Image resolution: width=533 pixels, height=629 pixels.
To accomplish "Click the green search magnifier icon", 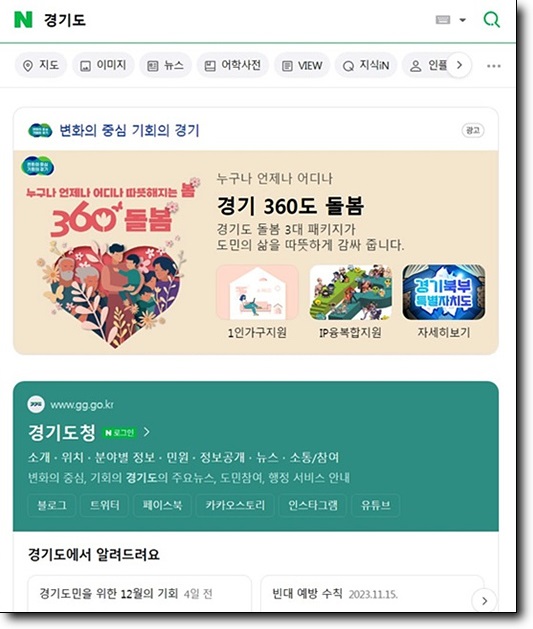I will click(x=491, y=19).
